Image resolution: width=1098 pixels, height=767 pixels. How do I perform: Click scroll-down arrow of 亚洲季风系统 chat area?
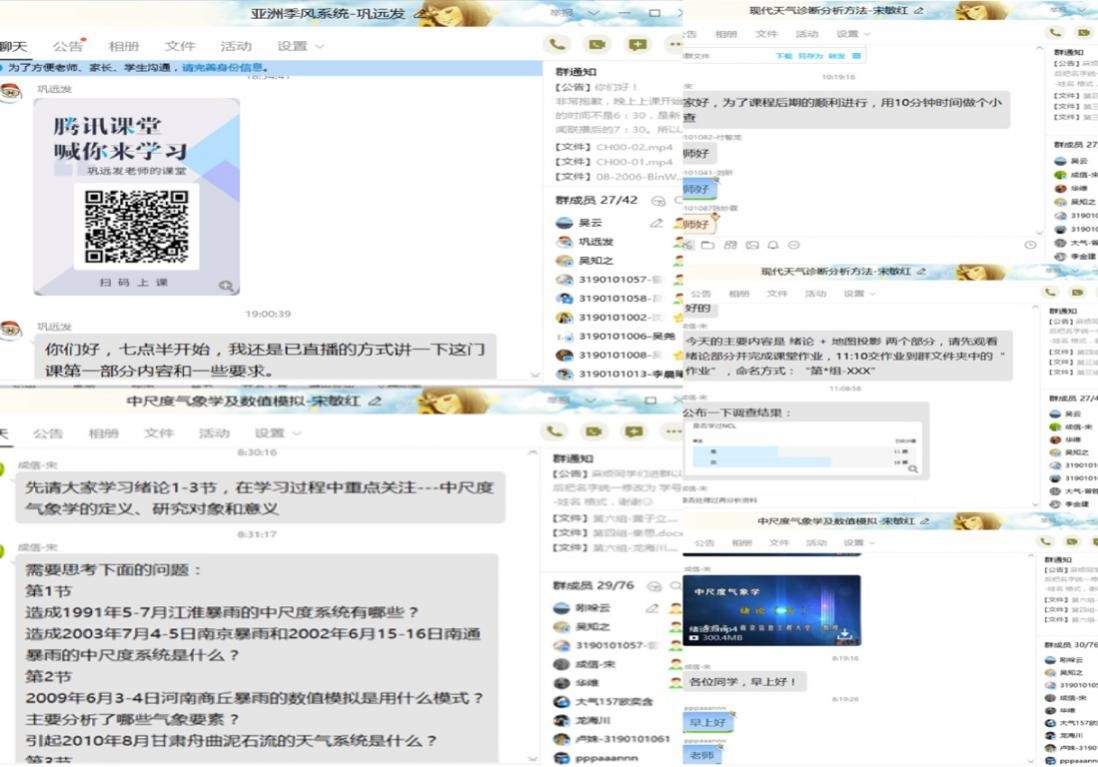point(535,375)
